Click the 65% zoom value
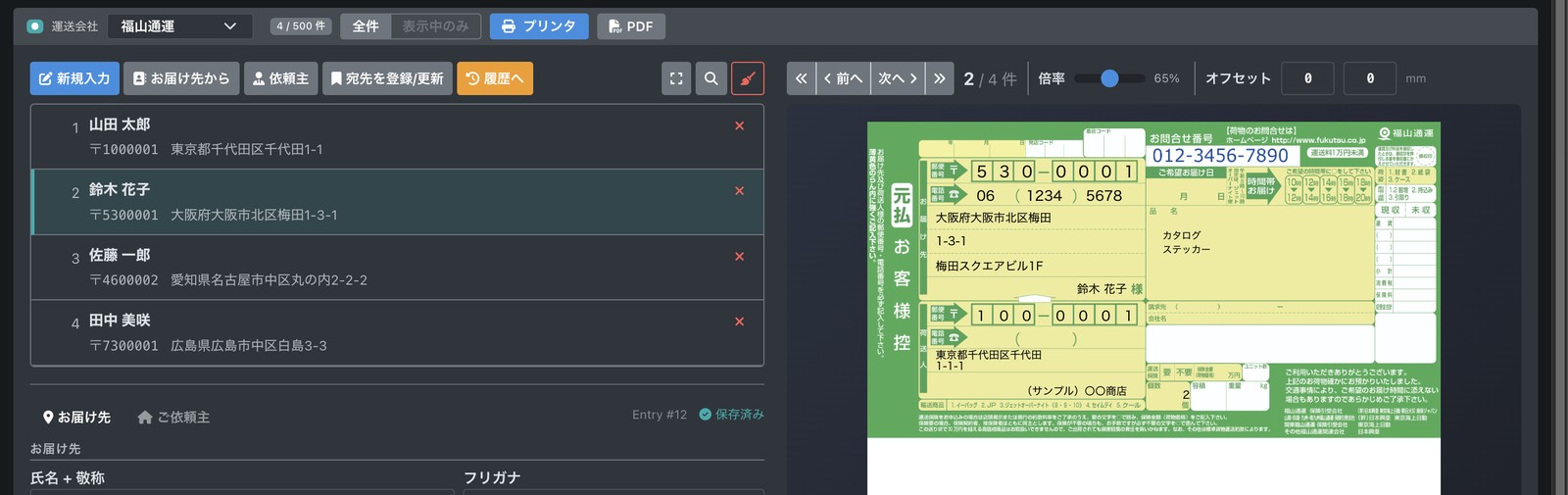 (1166, 78)
